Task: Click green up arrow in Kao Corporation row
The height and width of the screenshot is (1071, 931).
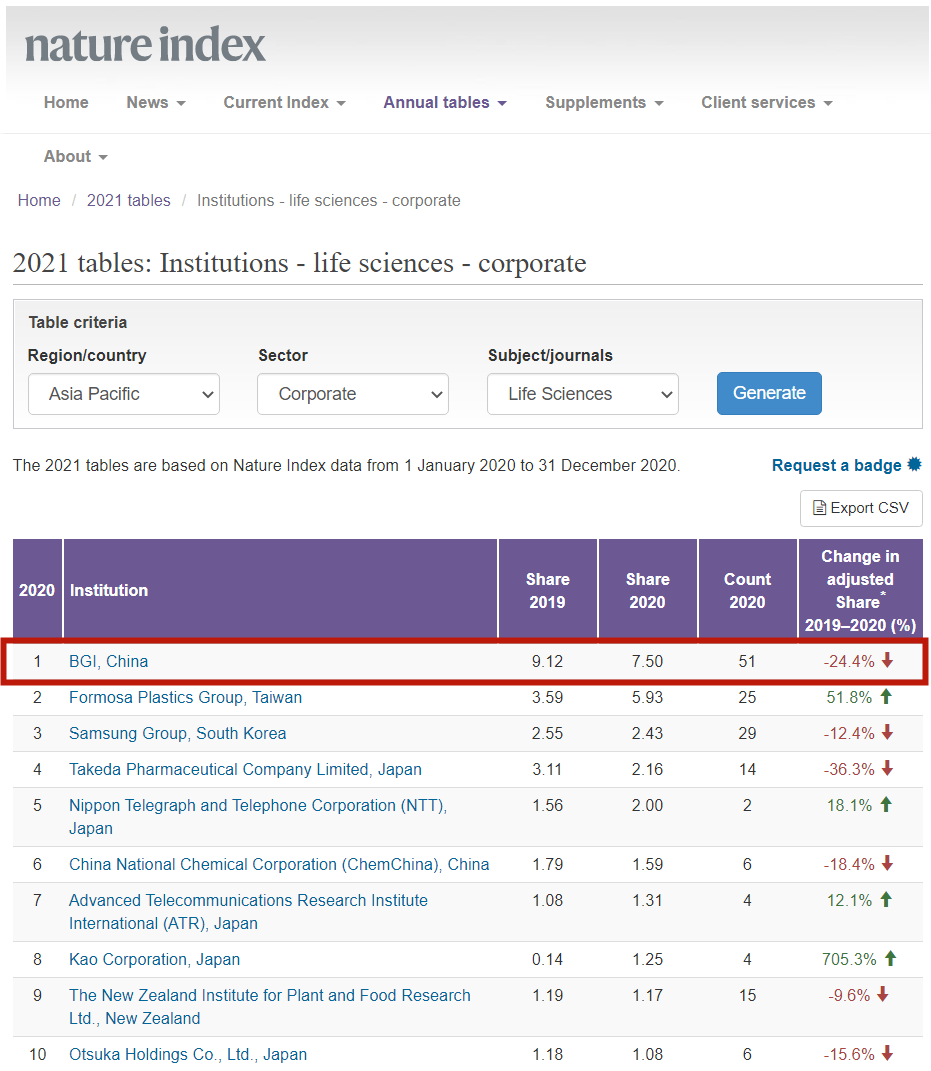Action: pos(891,958)
